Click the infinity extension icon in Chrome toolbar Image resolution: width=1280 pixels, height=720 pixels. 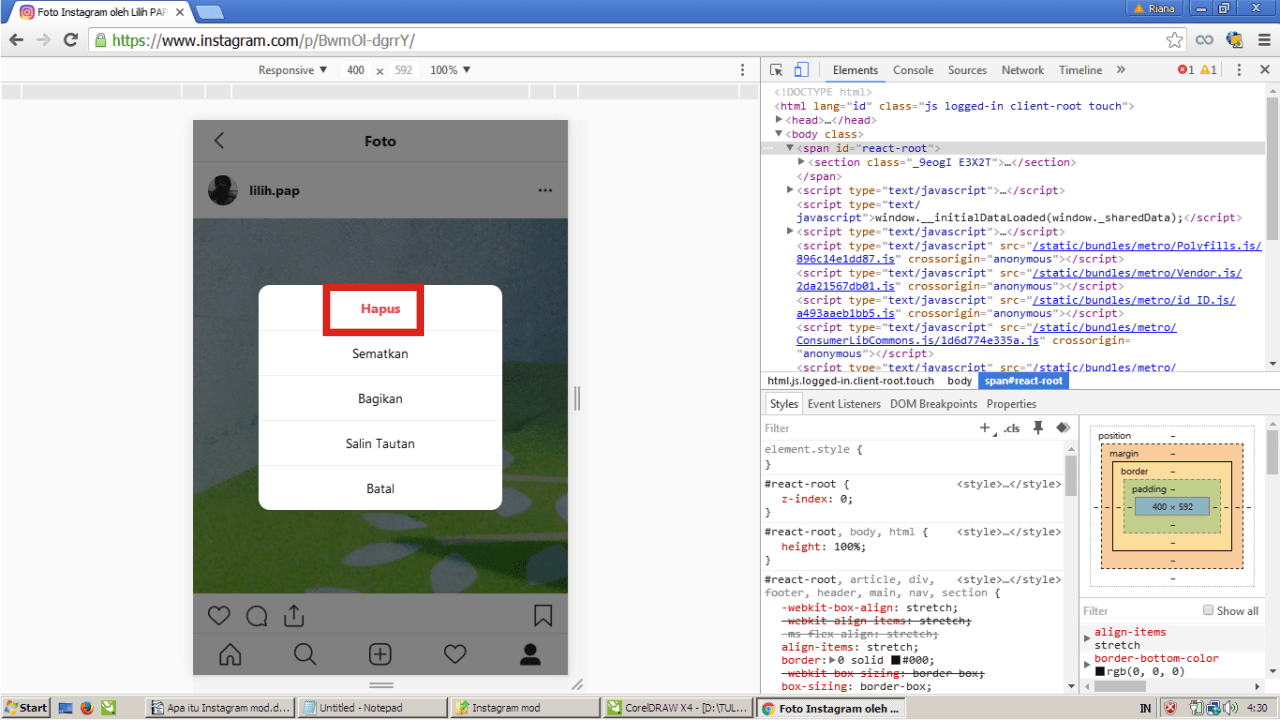(1205, 40)
